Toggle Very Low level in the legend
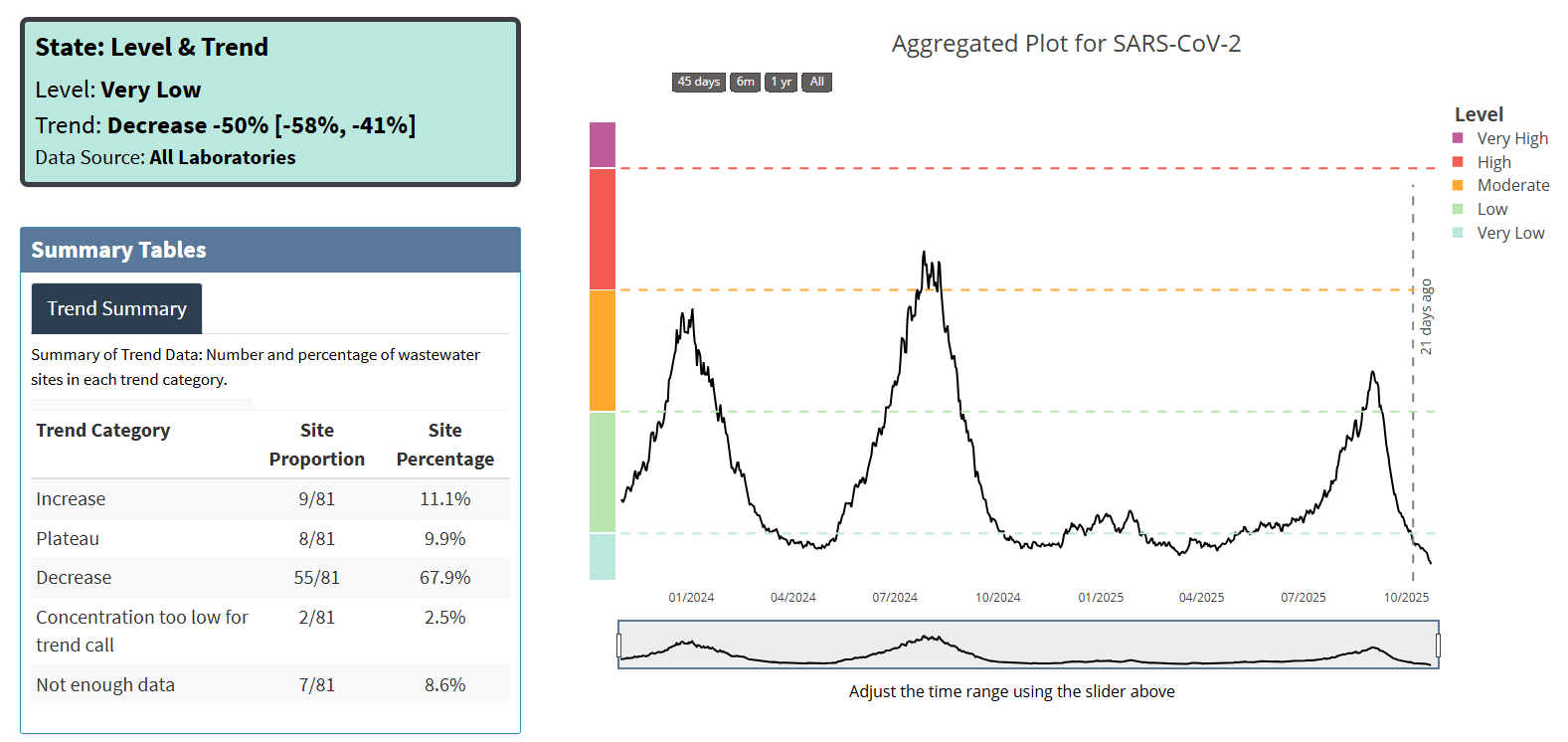Image resolution: width=1568 pixels, height=742 pixels. [1499, 233]
